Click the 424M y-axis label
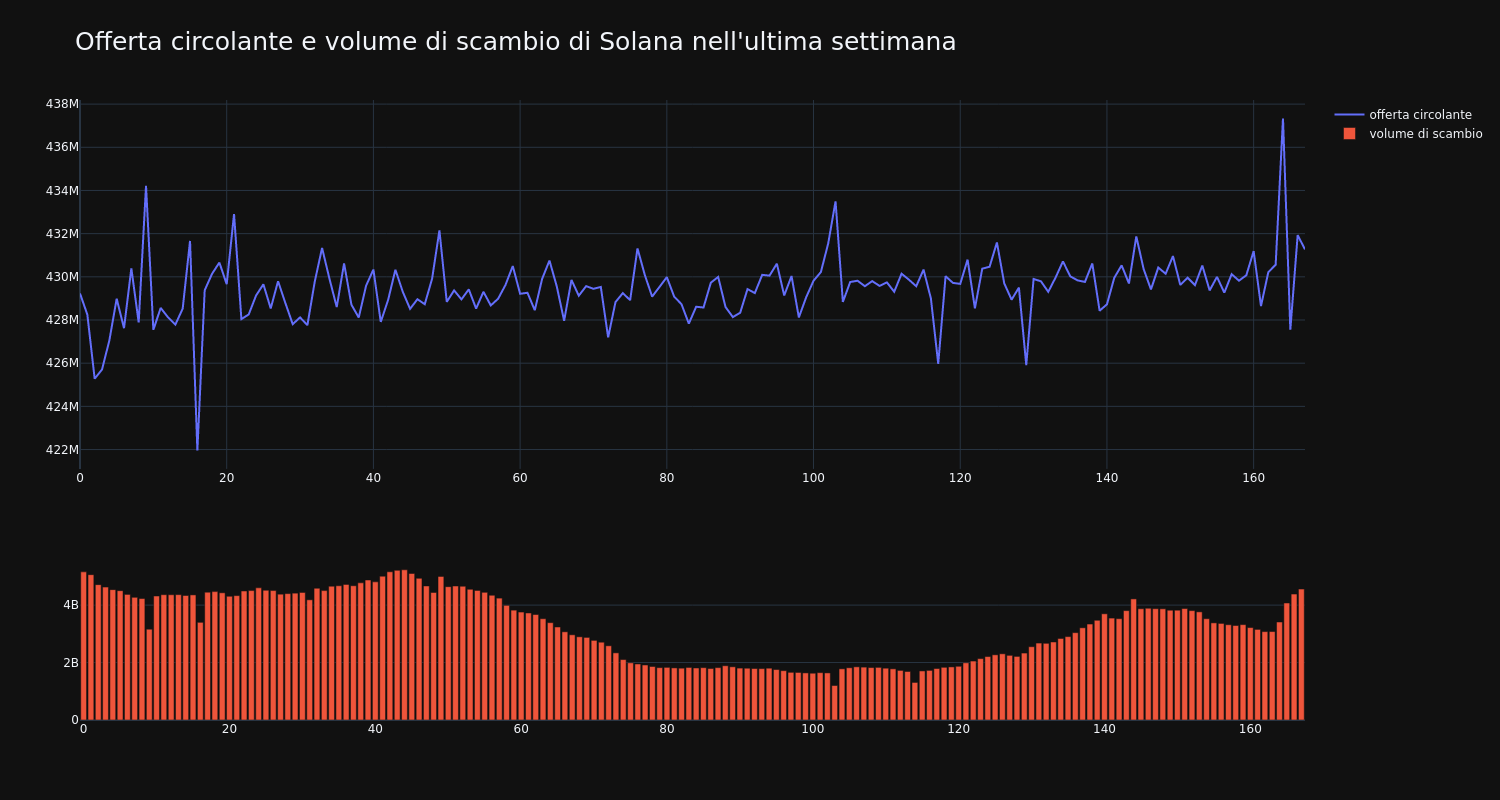The height and width of the screenshot is (800, 1500). click(x=62, y=407)
